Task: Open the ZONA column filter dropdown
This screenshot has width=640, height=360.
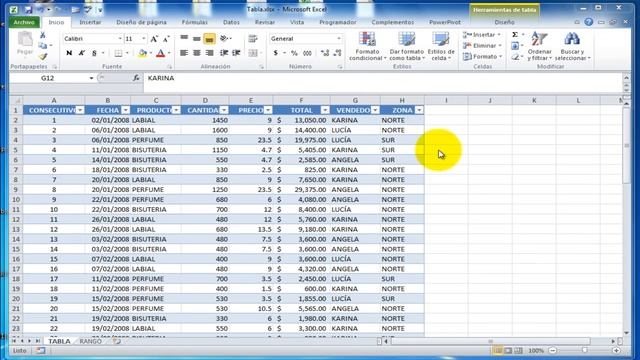Action: point(419,110)
